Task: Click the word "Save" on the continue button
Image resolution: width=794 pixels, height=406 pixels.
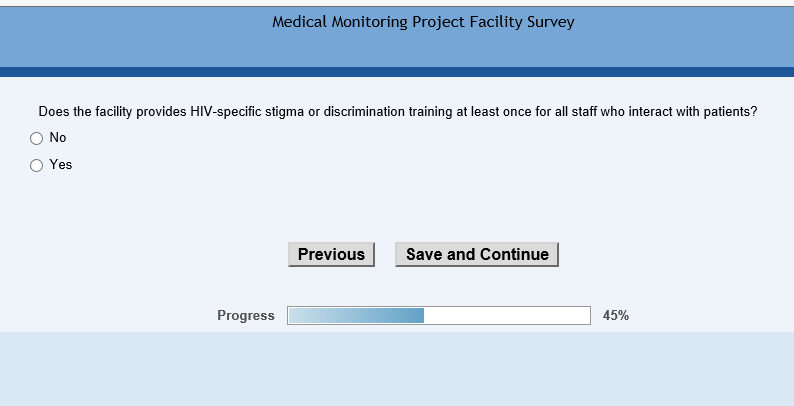Action: (424, 254)
